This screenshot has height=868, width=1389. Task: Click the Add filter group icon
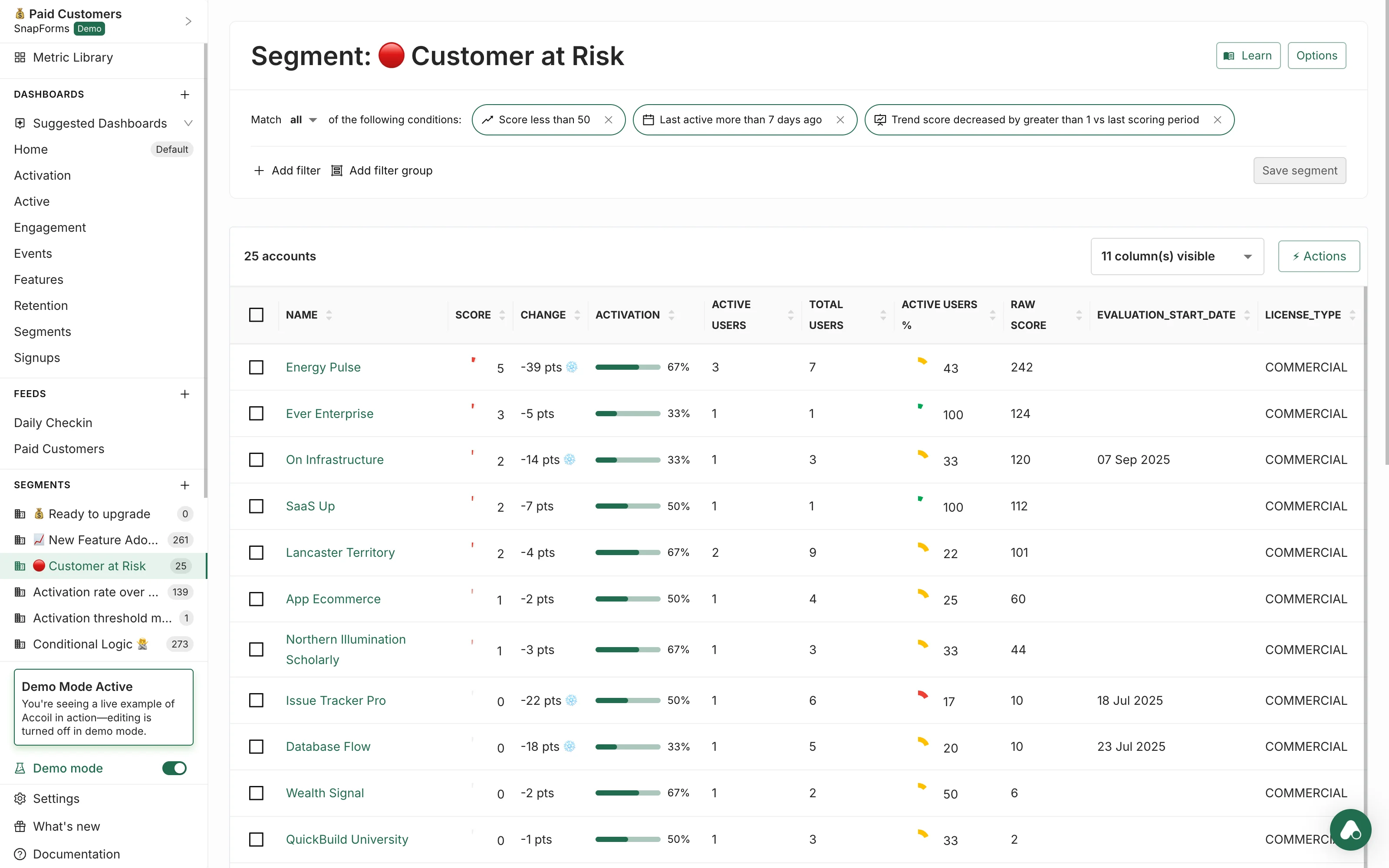[337, 171]
